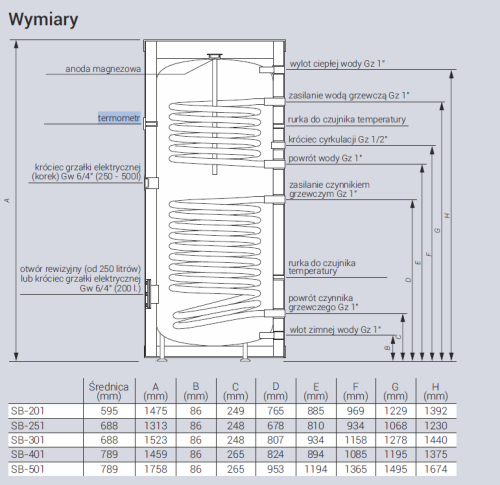Click the E value '885'
The height and width of the screenshot is (485, 500).
316,411
